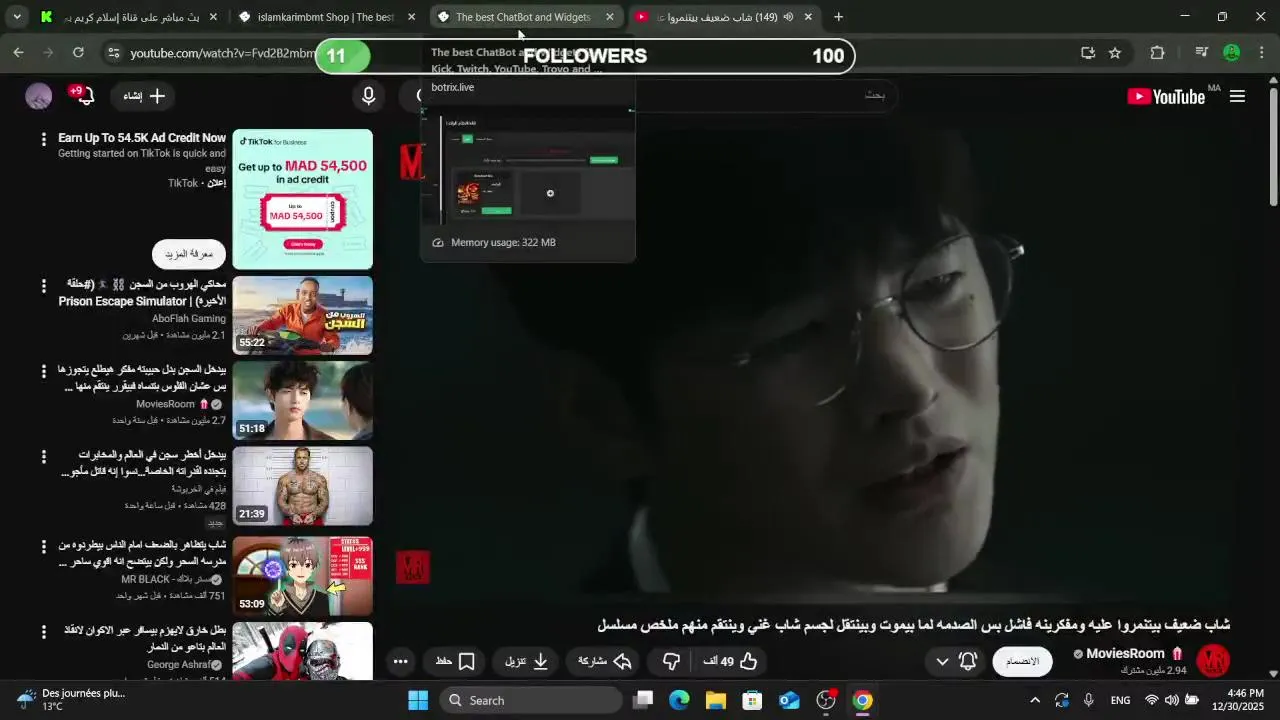
Task: Open options menu for MR BLACK video
Action: click(x=43, y=546)
